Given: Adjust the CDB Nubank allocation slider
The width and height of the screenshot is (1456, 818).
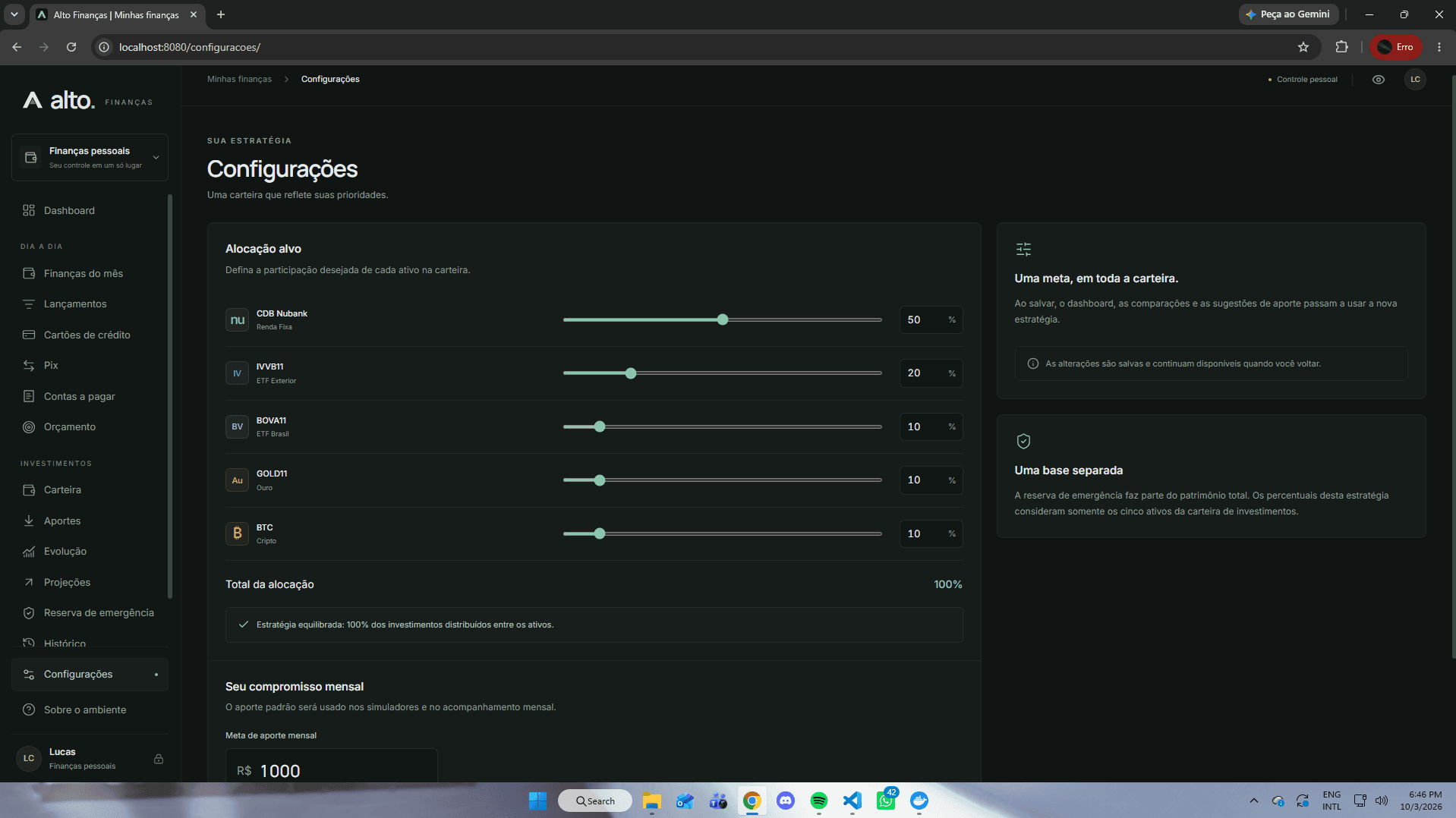Looking at the screenshot, I should tap(722, 319).
